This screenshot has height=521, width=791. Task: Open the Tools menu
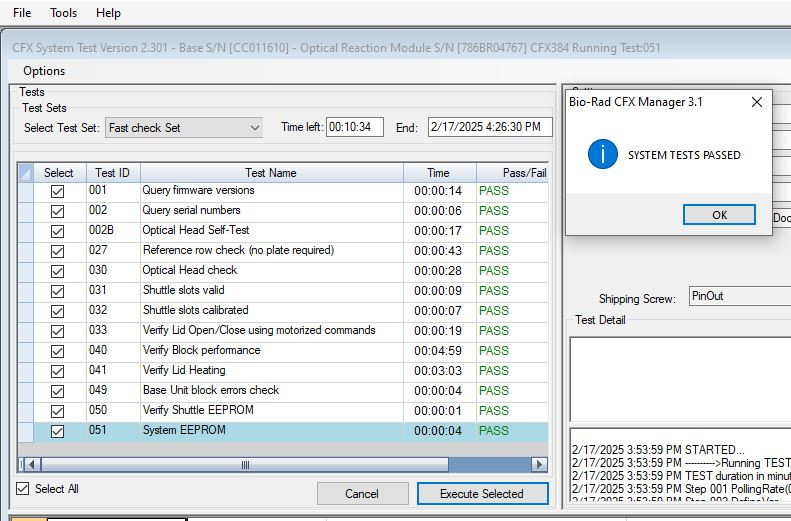click(x=63, y=13)
